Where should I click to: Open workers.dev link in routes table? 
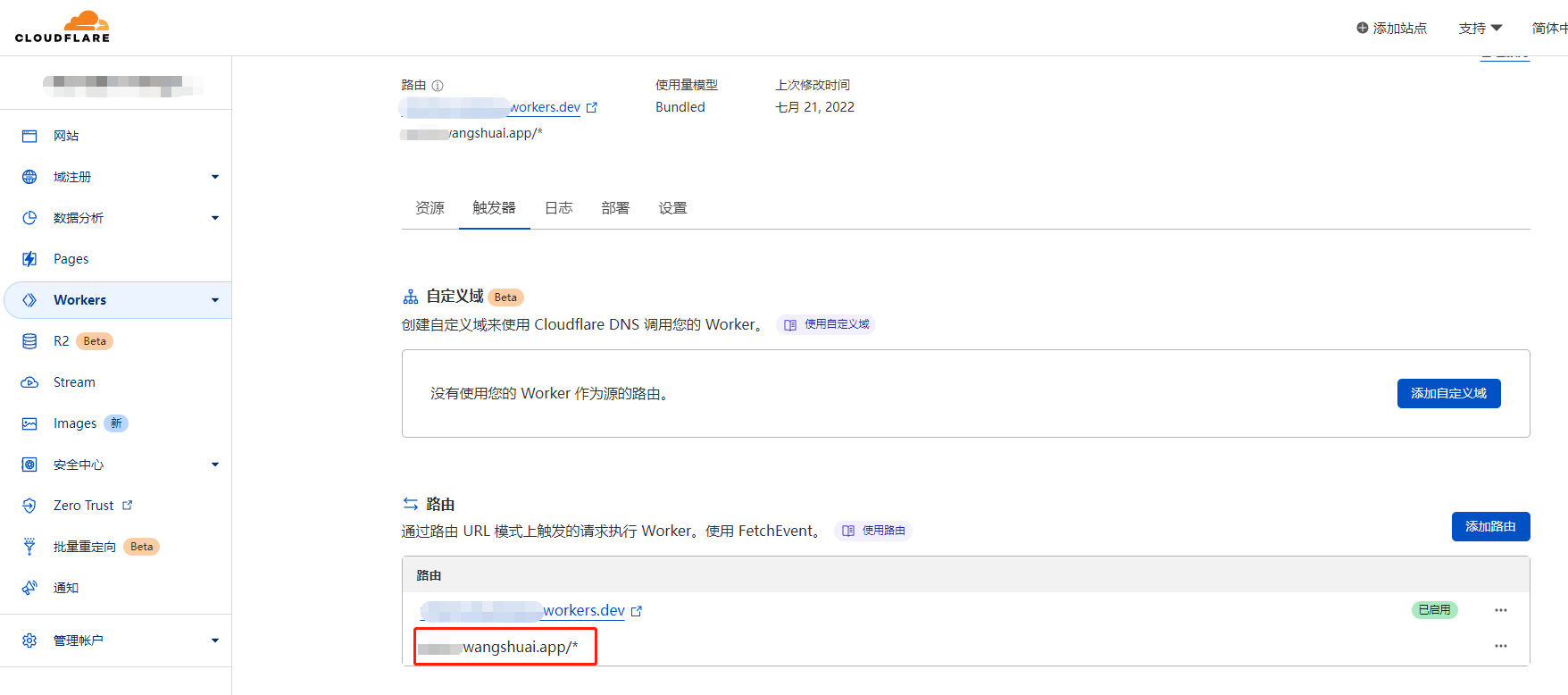(523, 611)
